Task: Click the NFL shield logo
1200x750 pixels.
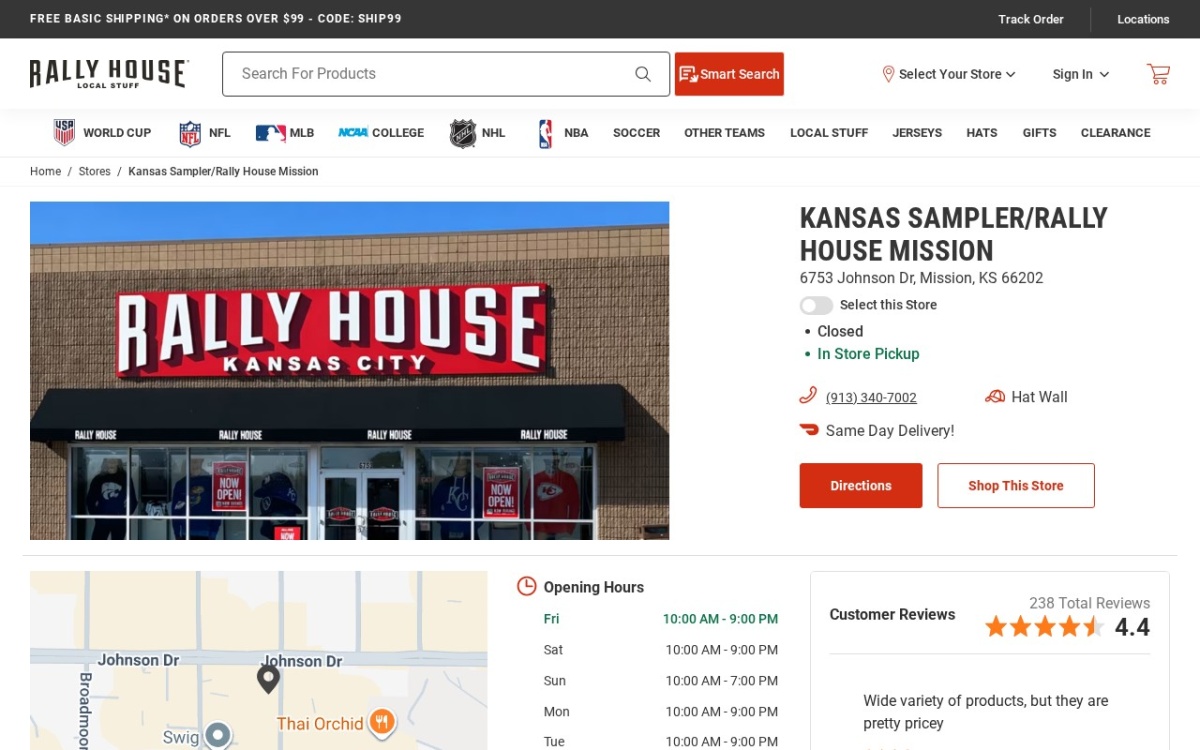Action: pyautogui.click(x=190, y=133)
